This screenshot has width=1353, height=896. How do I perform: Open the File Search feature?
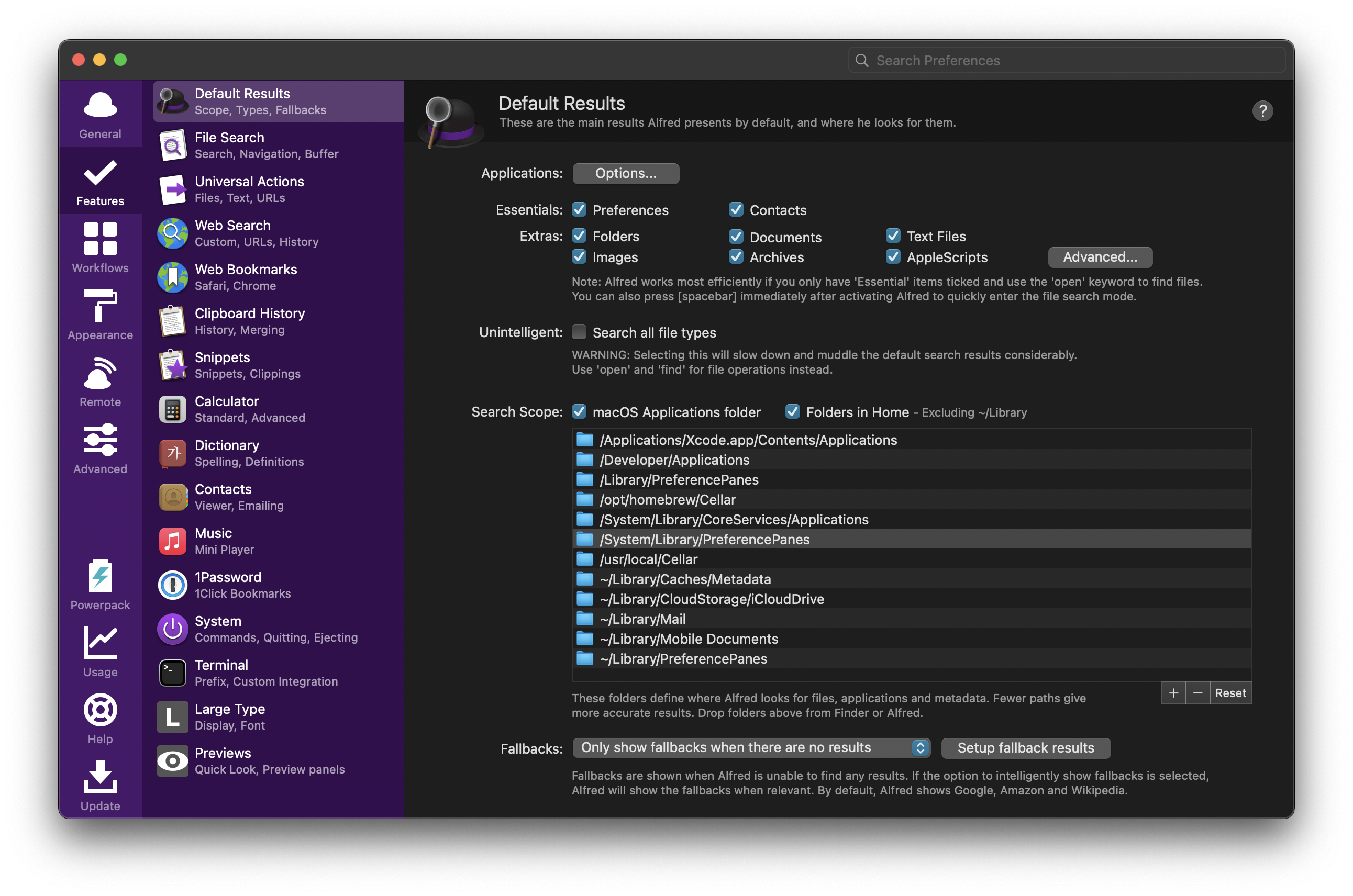[279, 145]
